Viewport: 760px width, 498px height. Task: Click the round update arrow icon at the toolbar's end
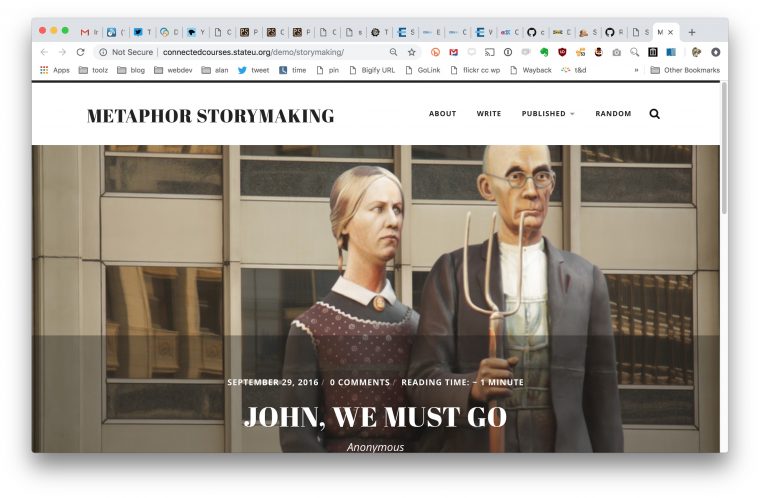coord(715,52)
